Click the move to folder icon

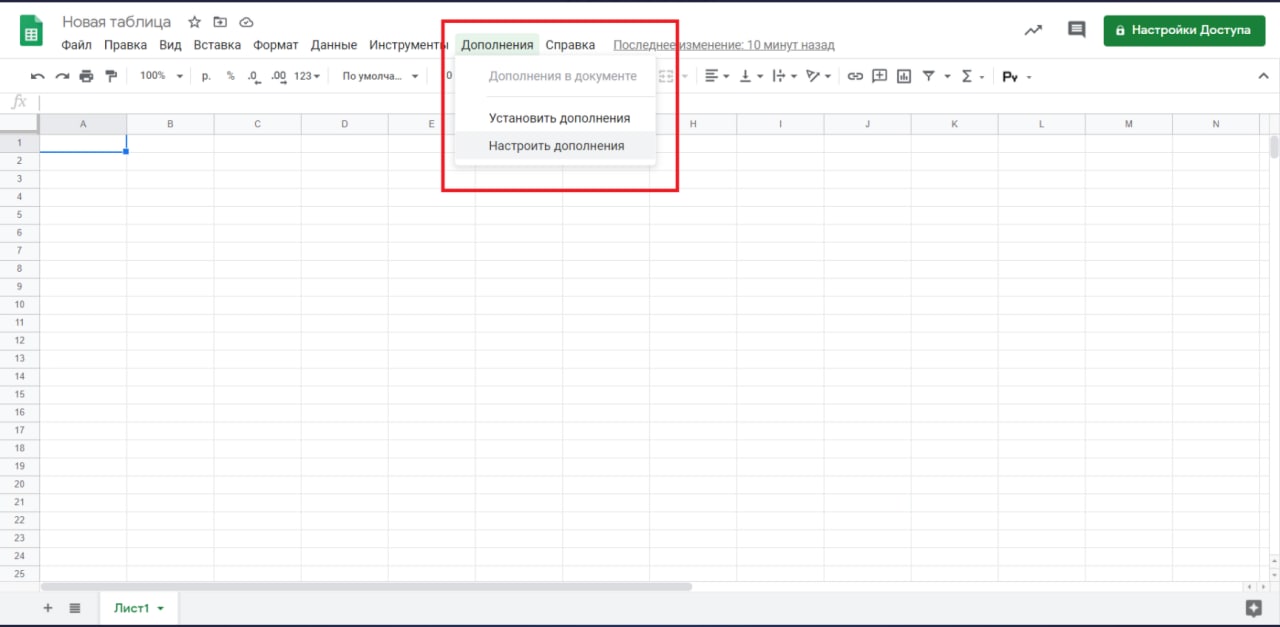click(220, 22)
